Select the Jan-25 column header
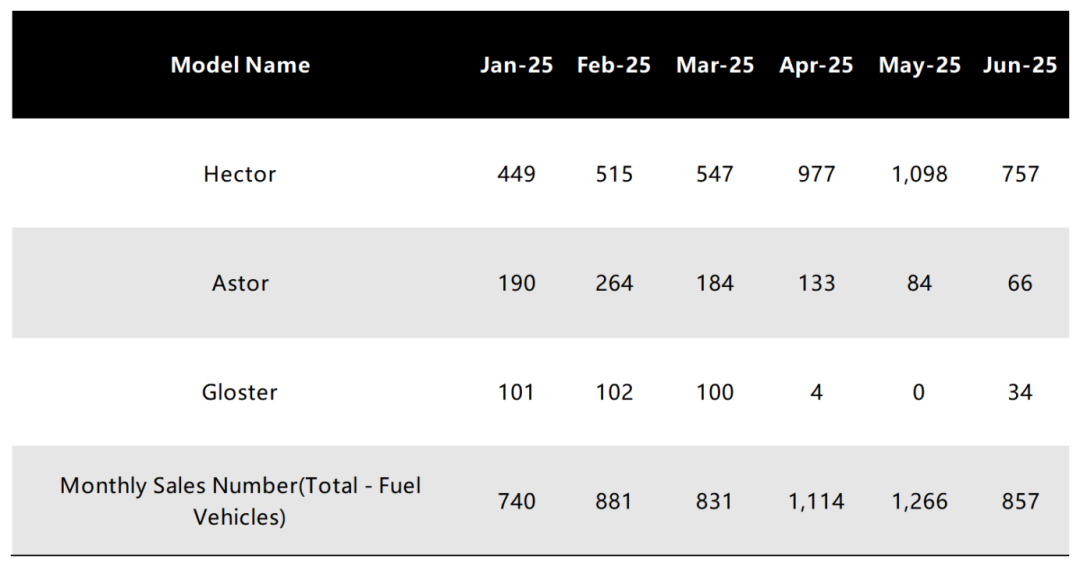Image resolution: width=1080 pixels, height=567 pixels. click(x=516, y=65)
